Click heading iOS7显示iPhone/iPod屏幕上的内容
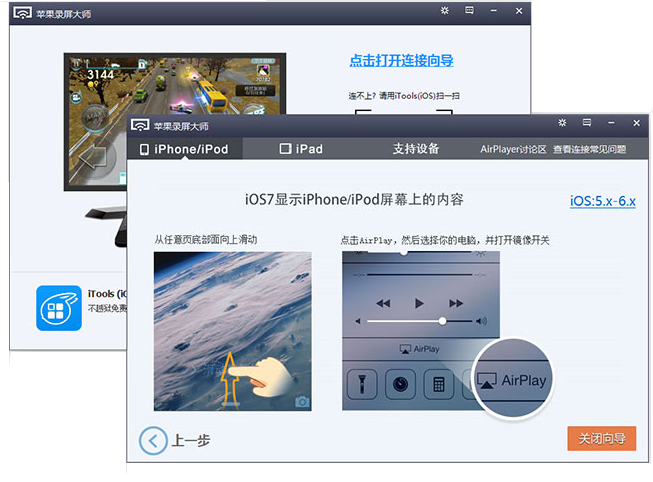 point(354,200)
